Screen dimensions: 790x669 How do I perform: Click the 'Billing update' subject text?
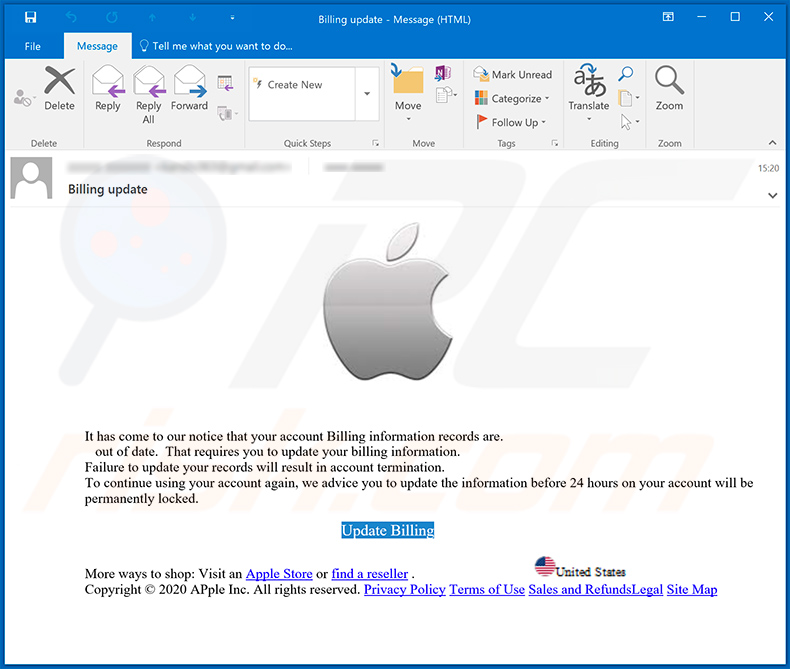108,189
